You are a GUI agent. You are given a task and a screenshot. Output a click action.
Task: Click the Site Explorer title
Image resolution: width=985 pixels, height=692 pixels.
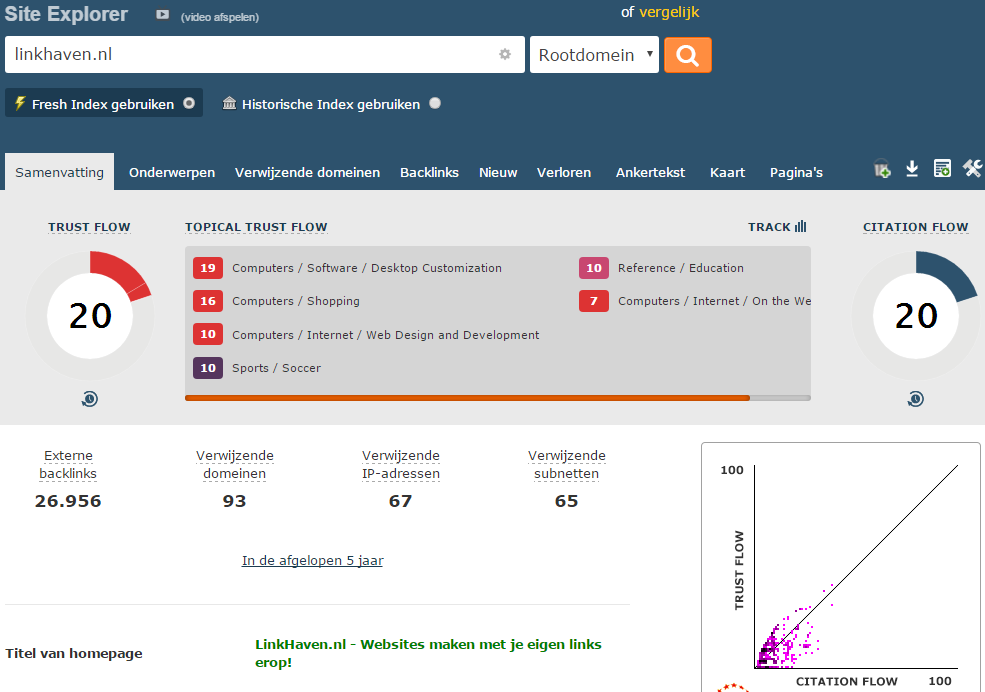pyautogui.click(x=66, y=14)
